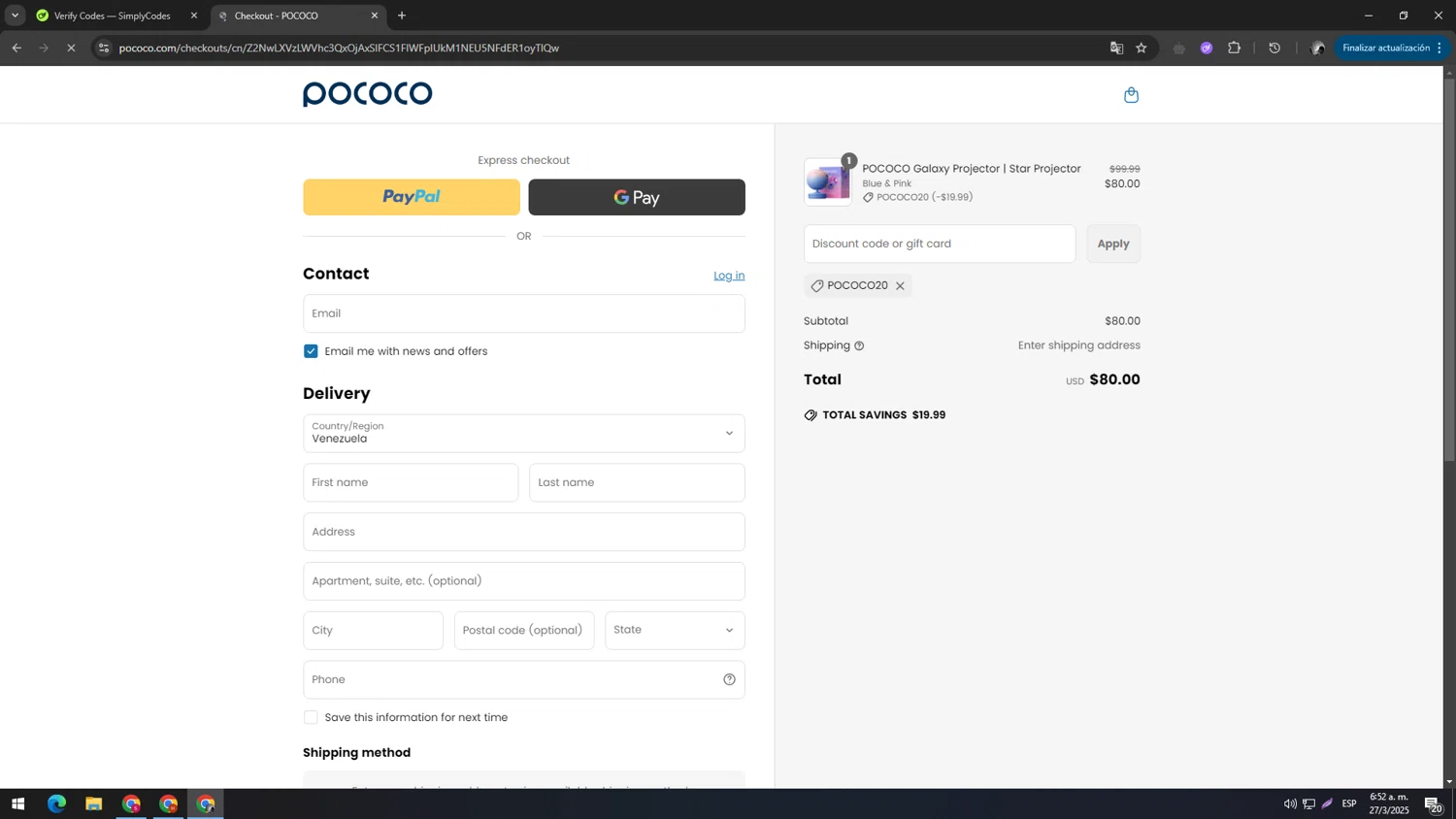This screenshot has height=819, width=1456.
Task: Click the shipping info question mark icon
Action: 859,346
